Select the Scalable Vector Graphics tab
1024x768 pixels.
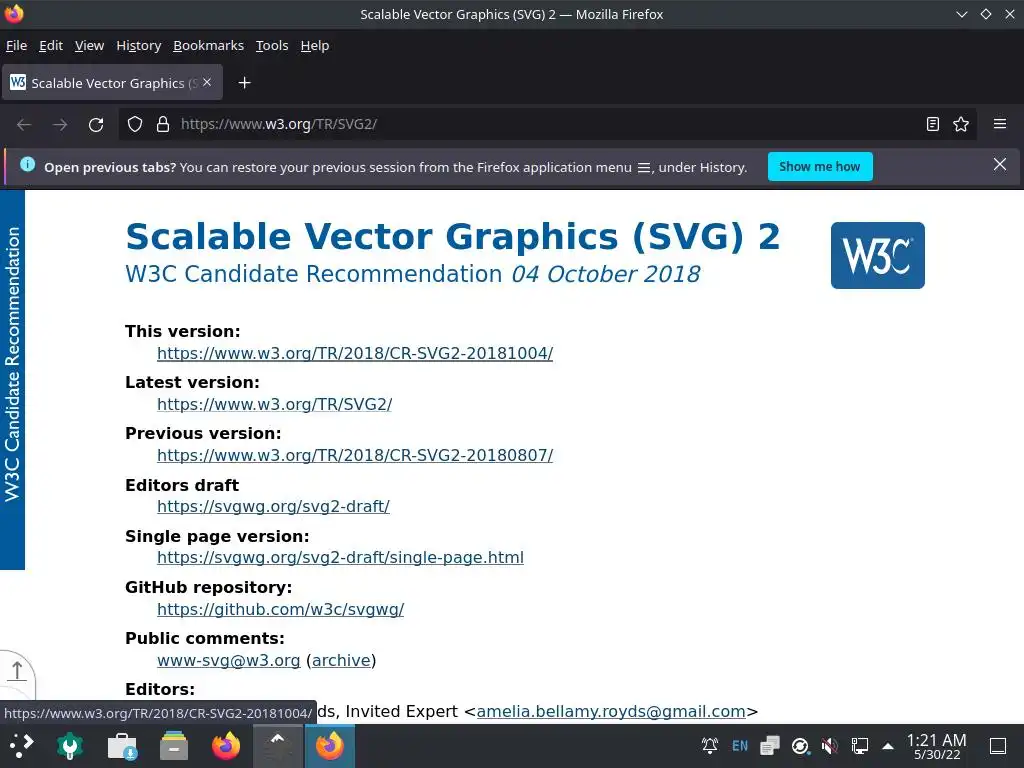coord(112,82)
